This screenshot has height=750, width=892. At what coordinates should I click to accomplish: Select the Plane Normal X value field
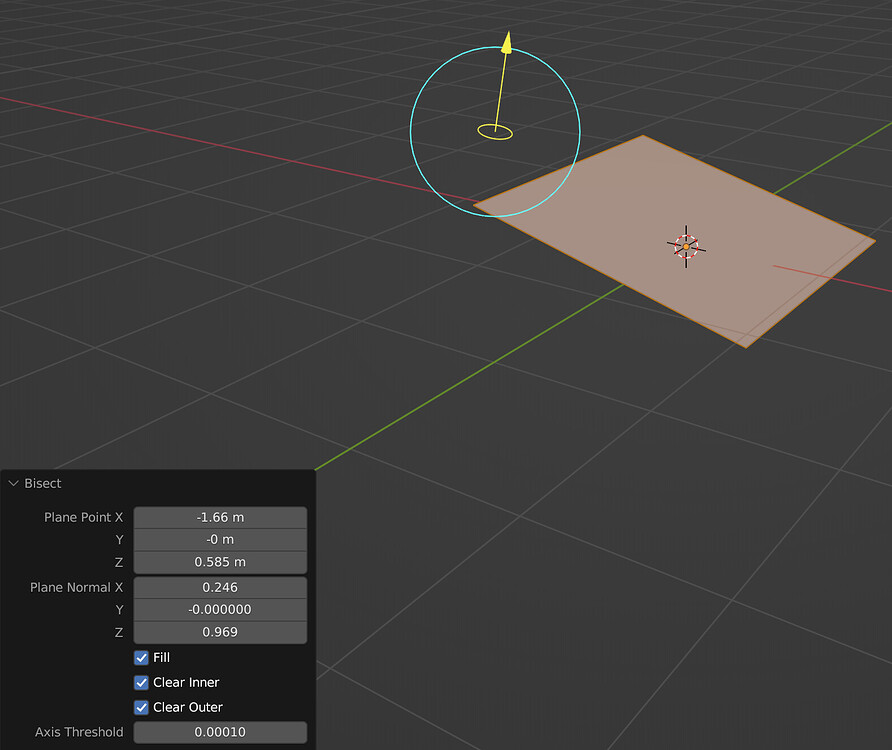click(x=220, y=587)
